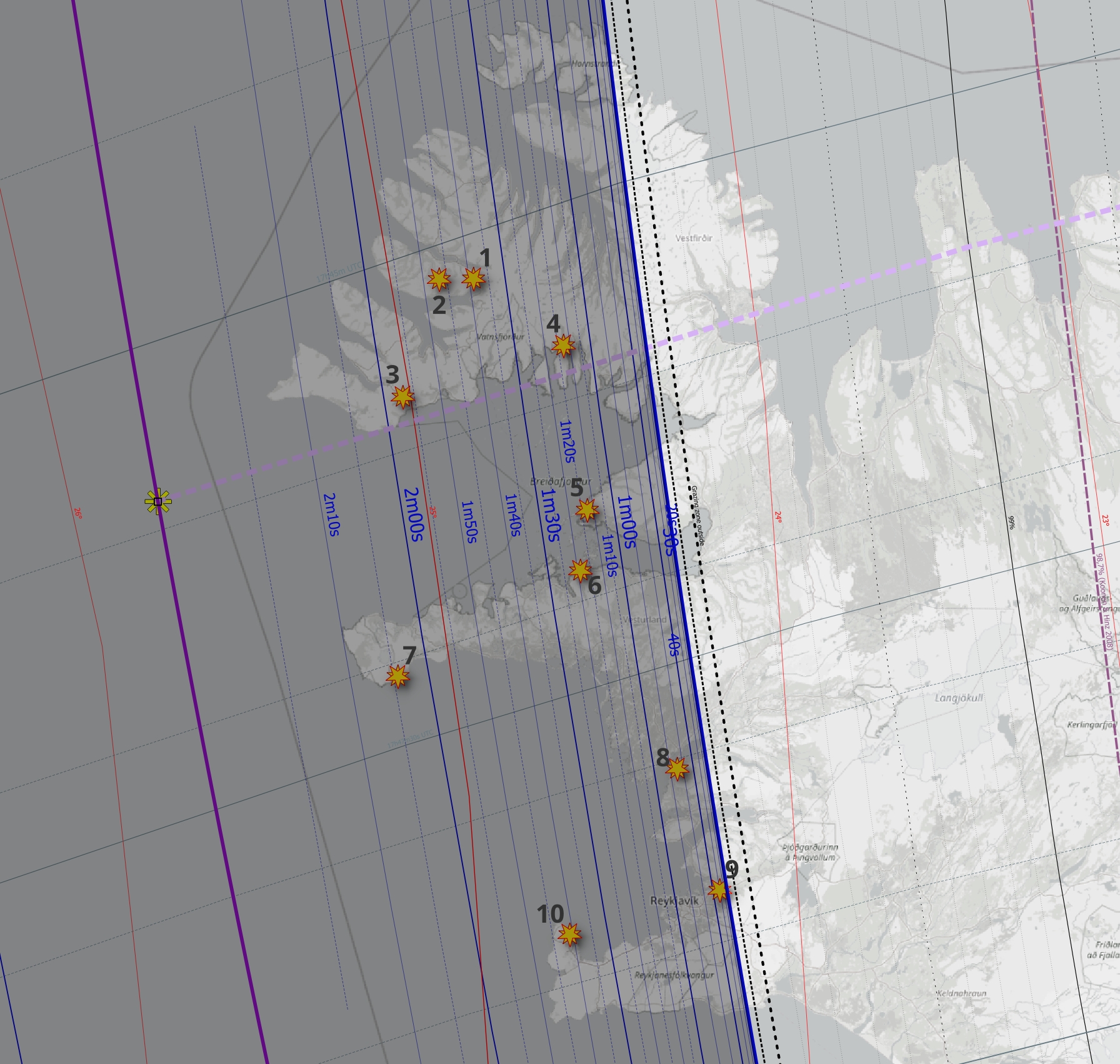Click the Langjökull glacier label
The image size is (1120, 1064).
[959, 698]
